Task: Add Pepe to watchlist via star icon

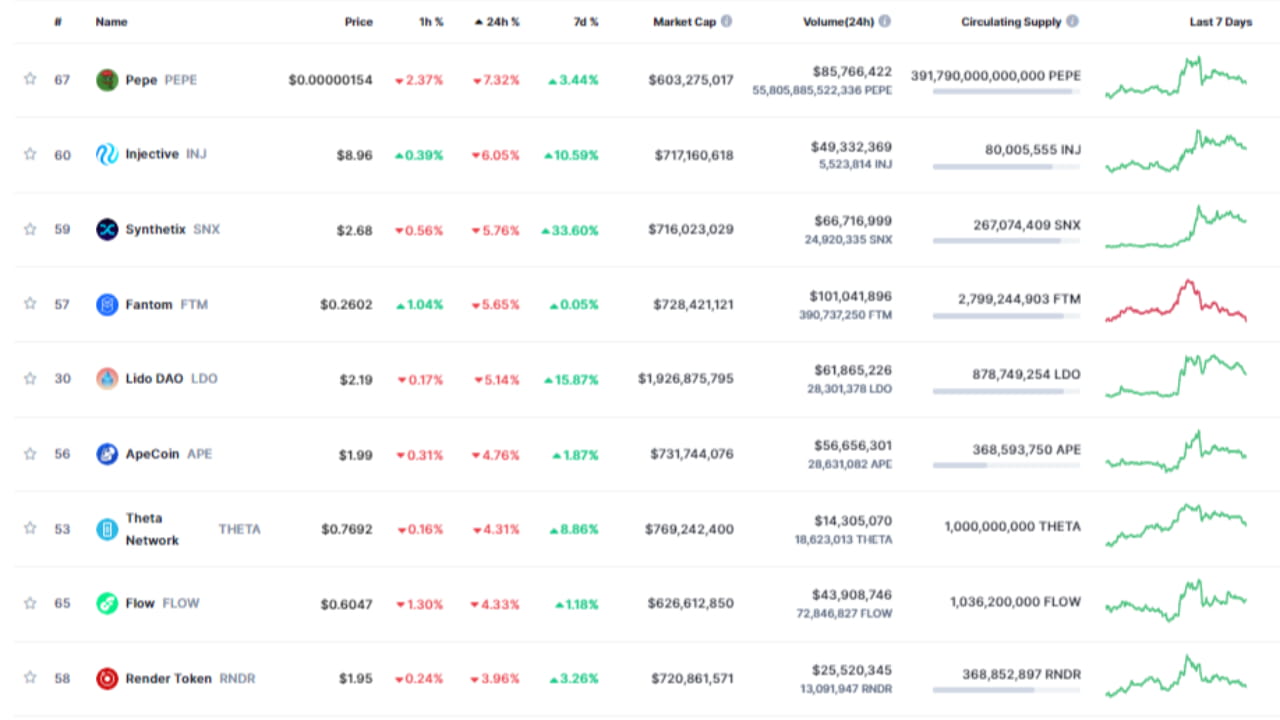Action: (30, 79)
